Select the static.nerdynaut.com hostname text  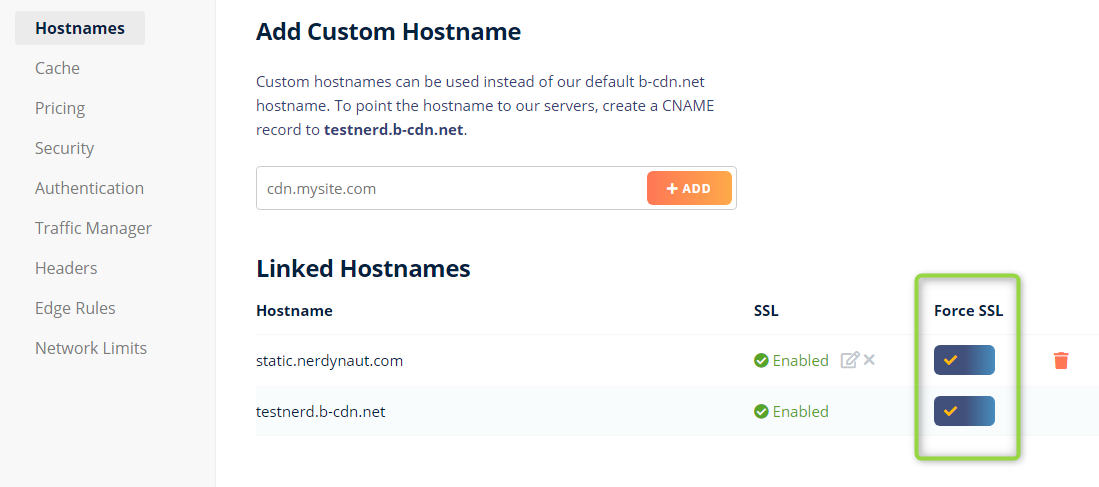point(329,361)
